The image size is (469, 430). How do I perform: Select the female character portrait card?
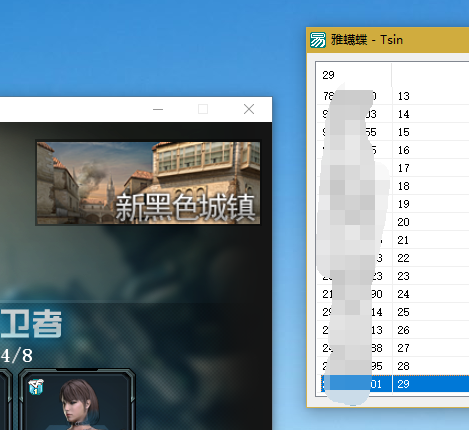coord(77,399)
